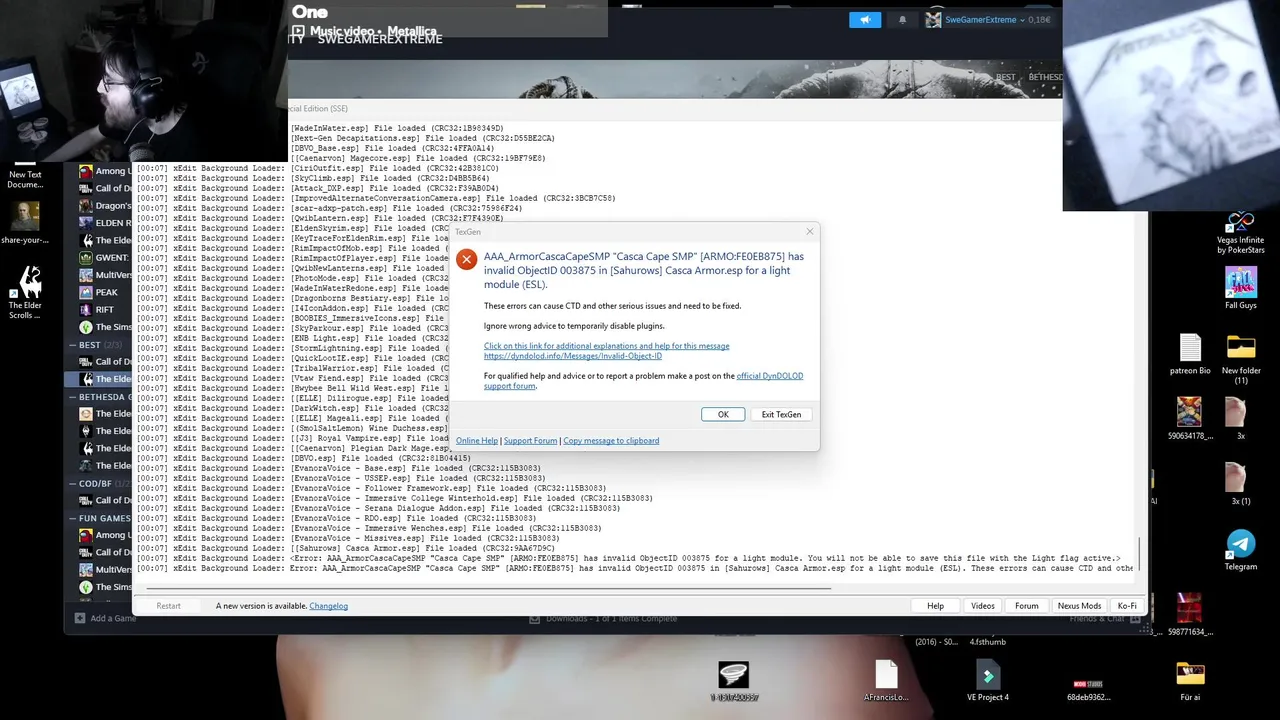
Task: Open the official DynDOLOD support forum link
Action: [x=643, y=381]
